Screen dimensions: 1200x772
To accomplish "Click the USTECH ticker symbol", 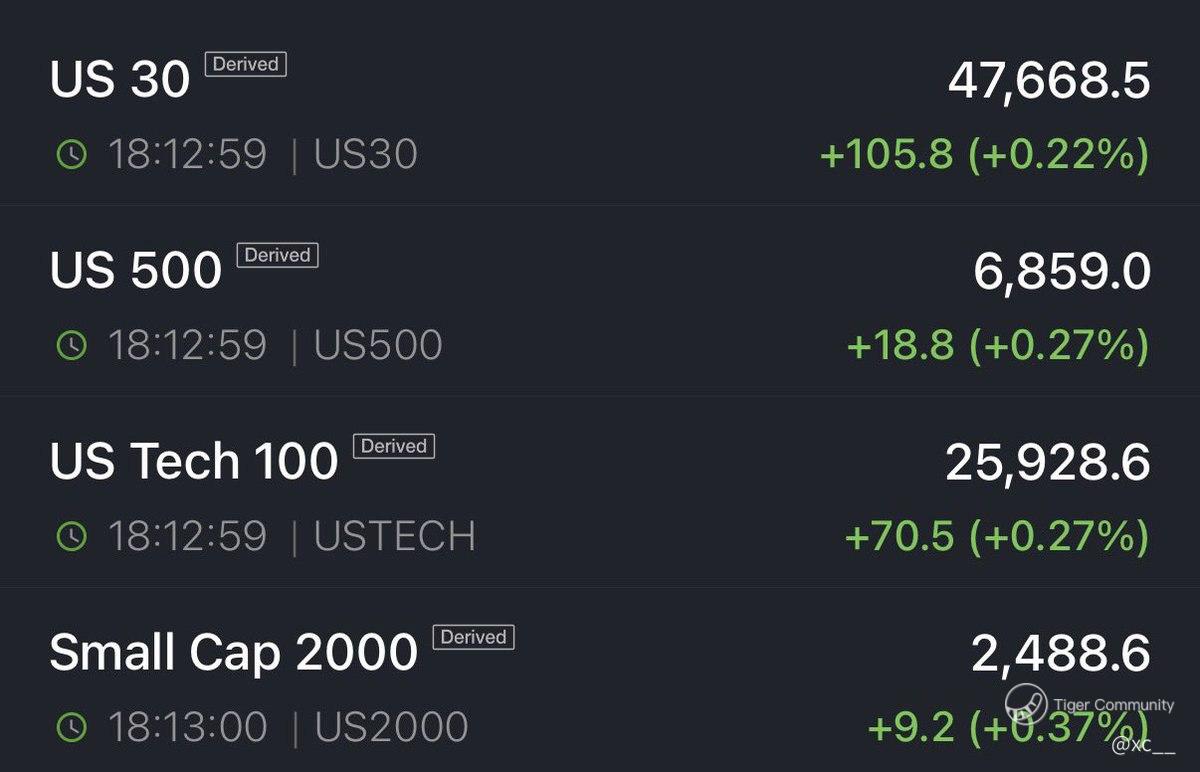I will tap(395, 537).
